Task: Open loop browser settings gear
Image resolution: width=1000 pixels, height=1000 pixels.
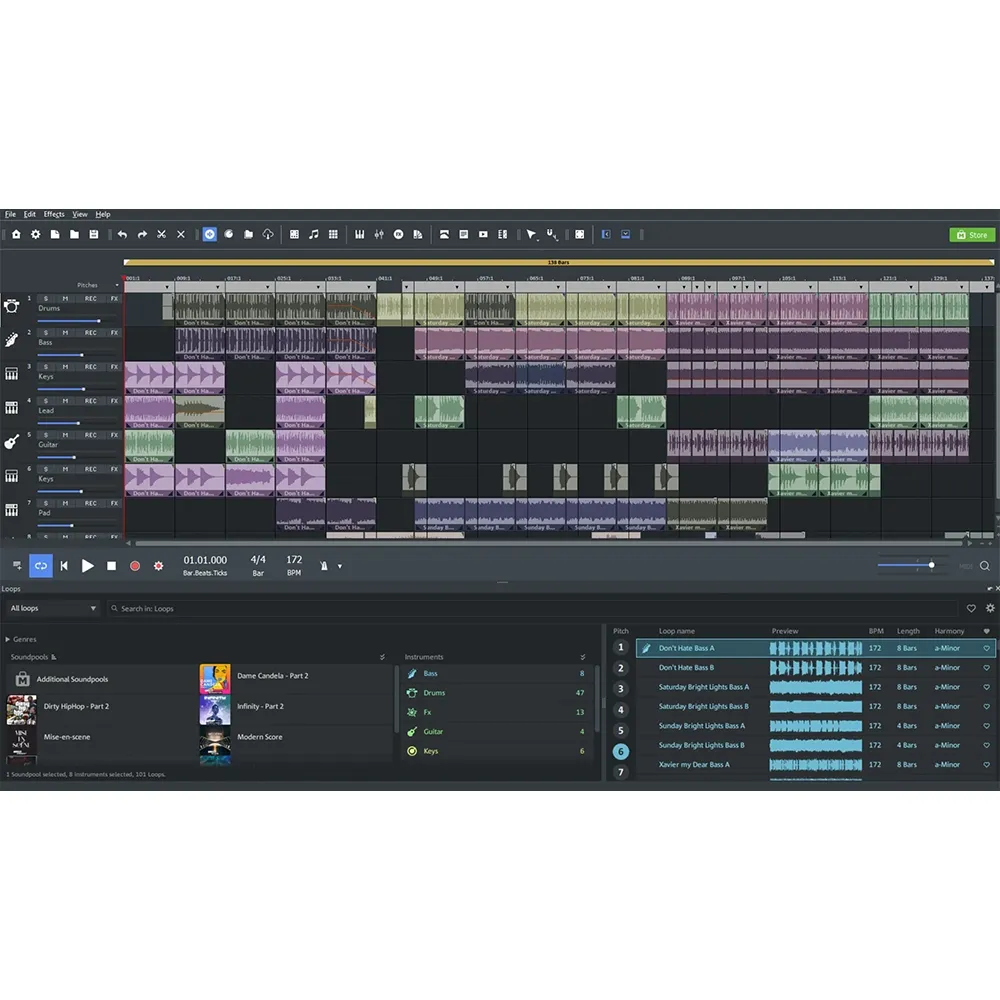Action: point(990,608)
